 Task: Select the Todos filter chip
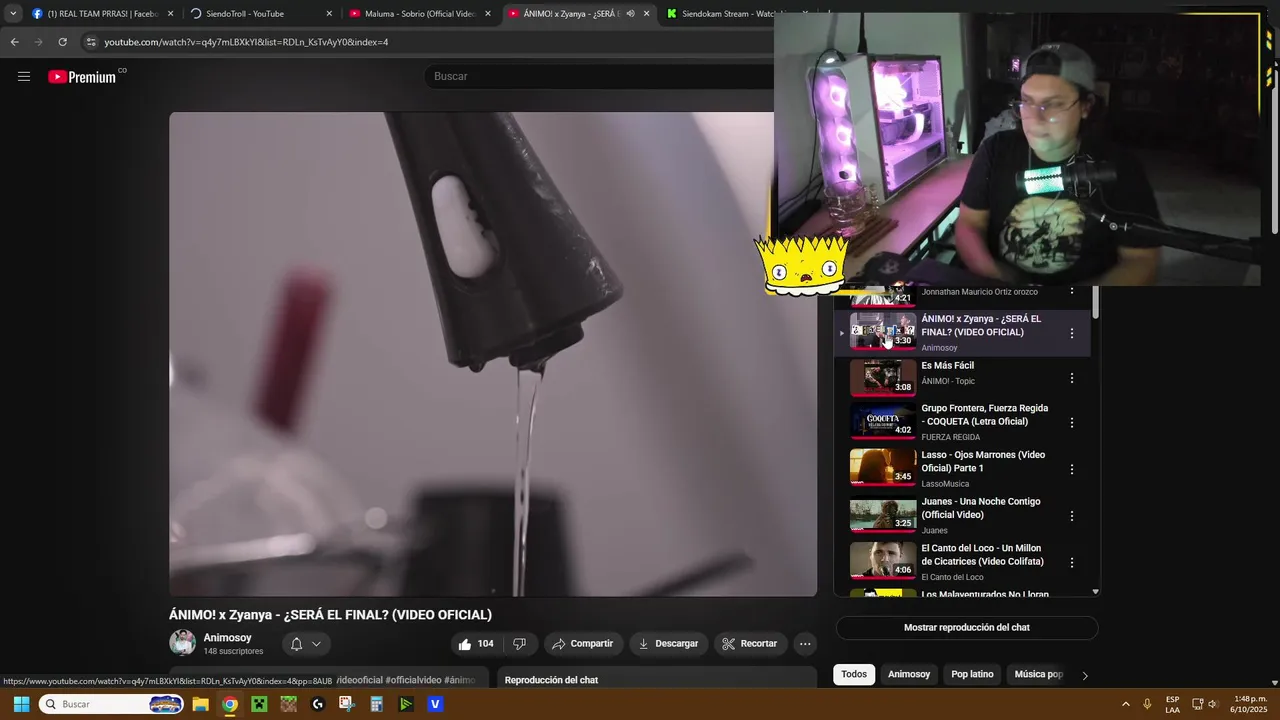pos(854,674)
